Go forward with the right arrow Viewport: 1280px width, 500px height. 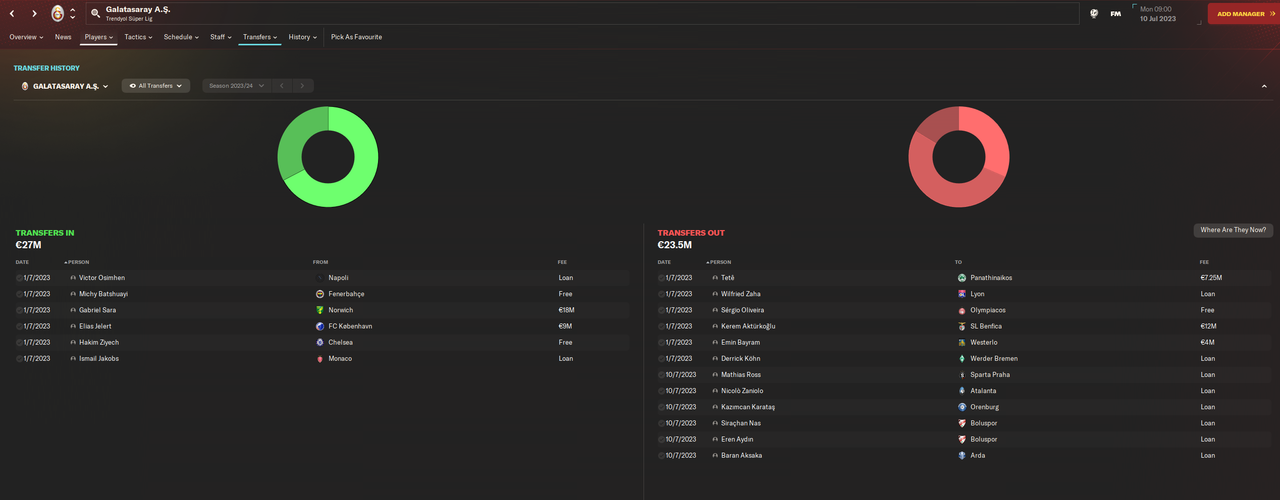coord(34,14)
